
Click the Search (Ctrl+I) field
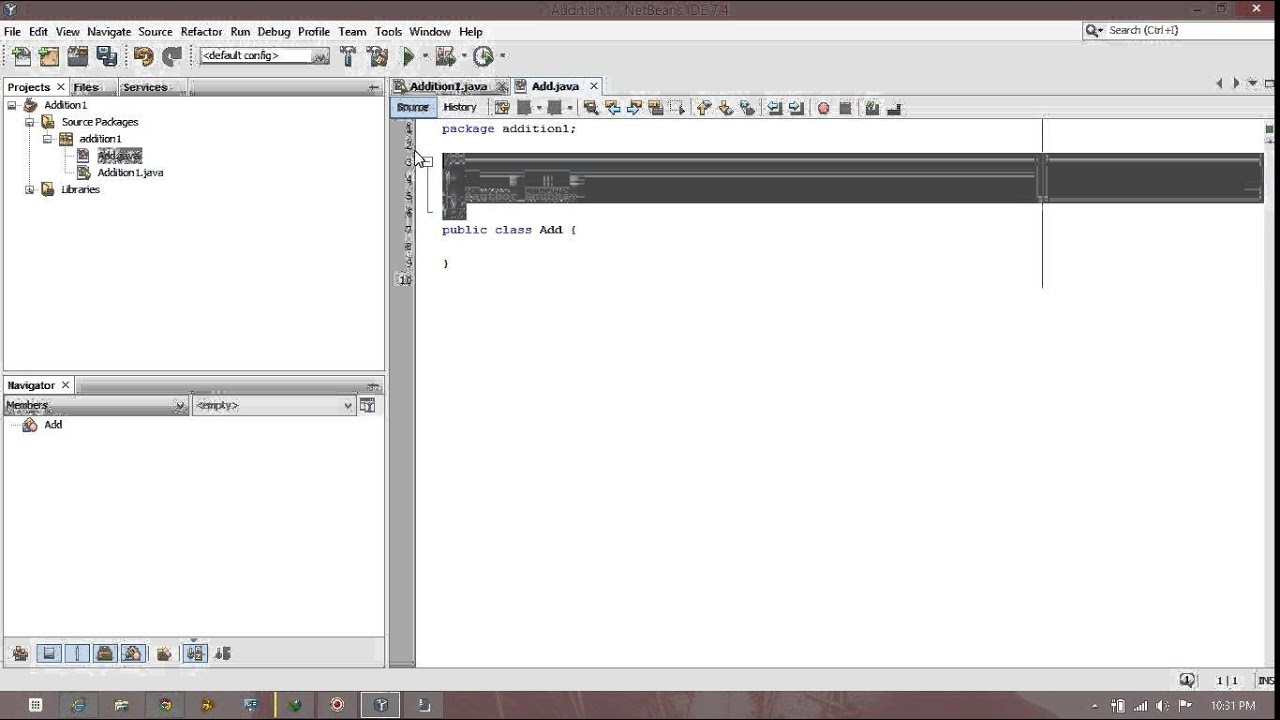1178,31
